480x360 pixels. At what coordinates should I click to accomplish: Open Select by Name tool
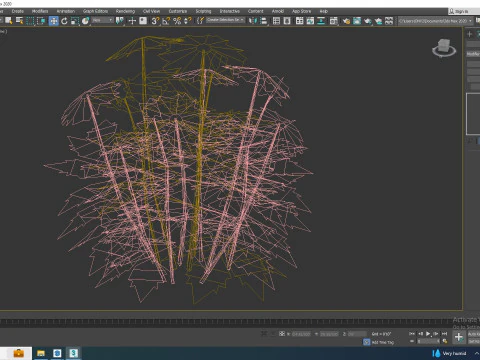point(20,21)
